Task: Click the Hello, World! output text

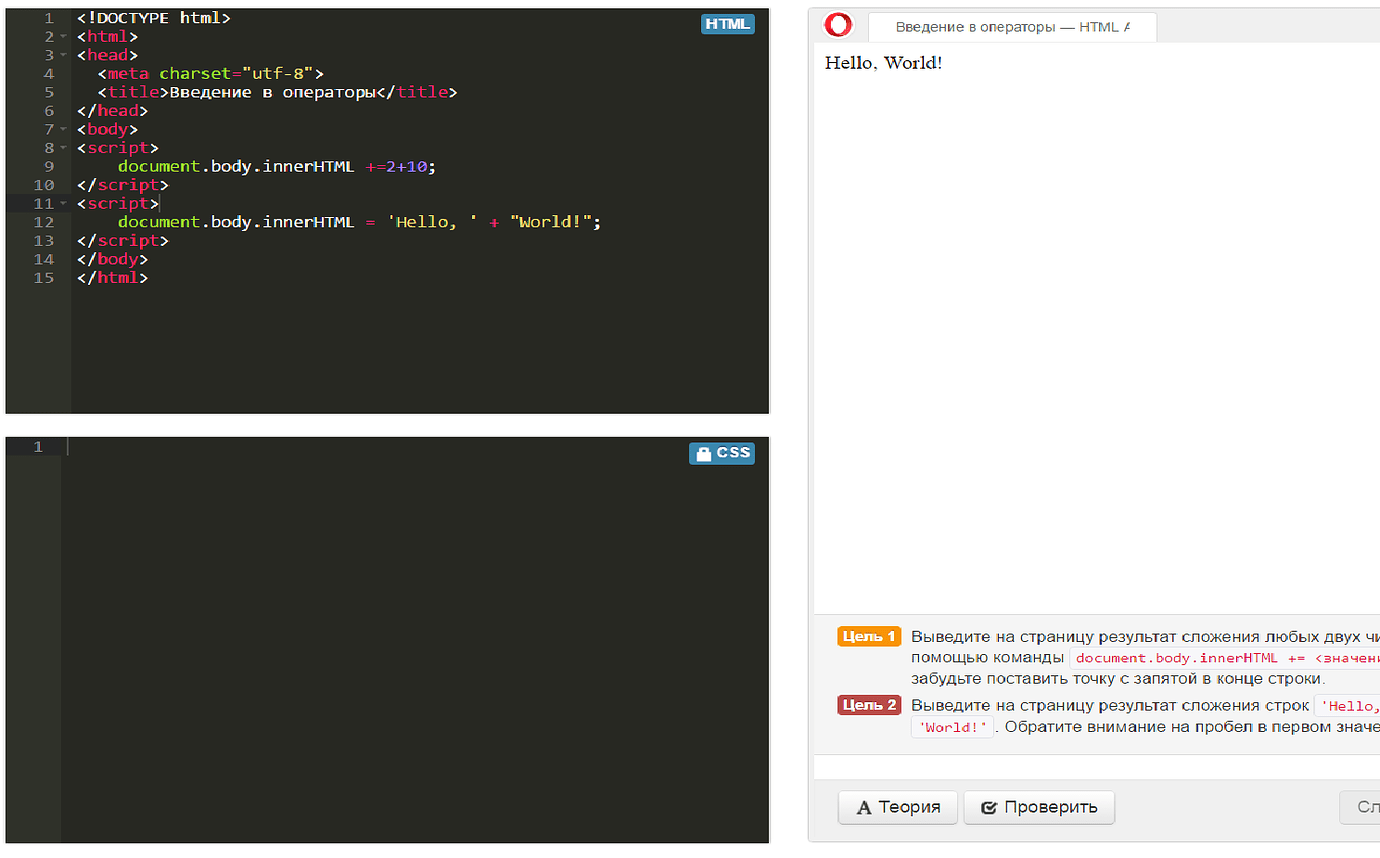Action: pos(883,63)
